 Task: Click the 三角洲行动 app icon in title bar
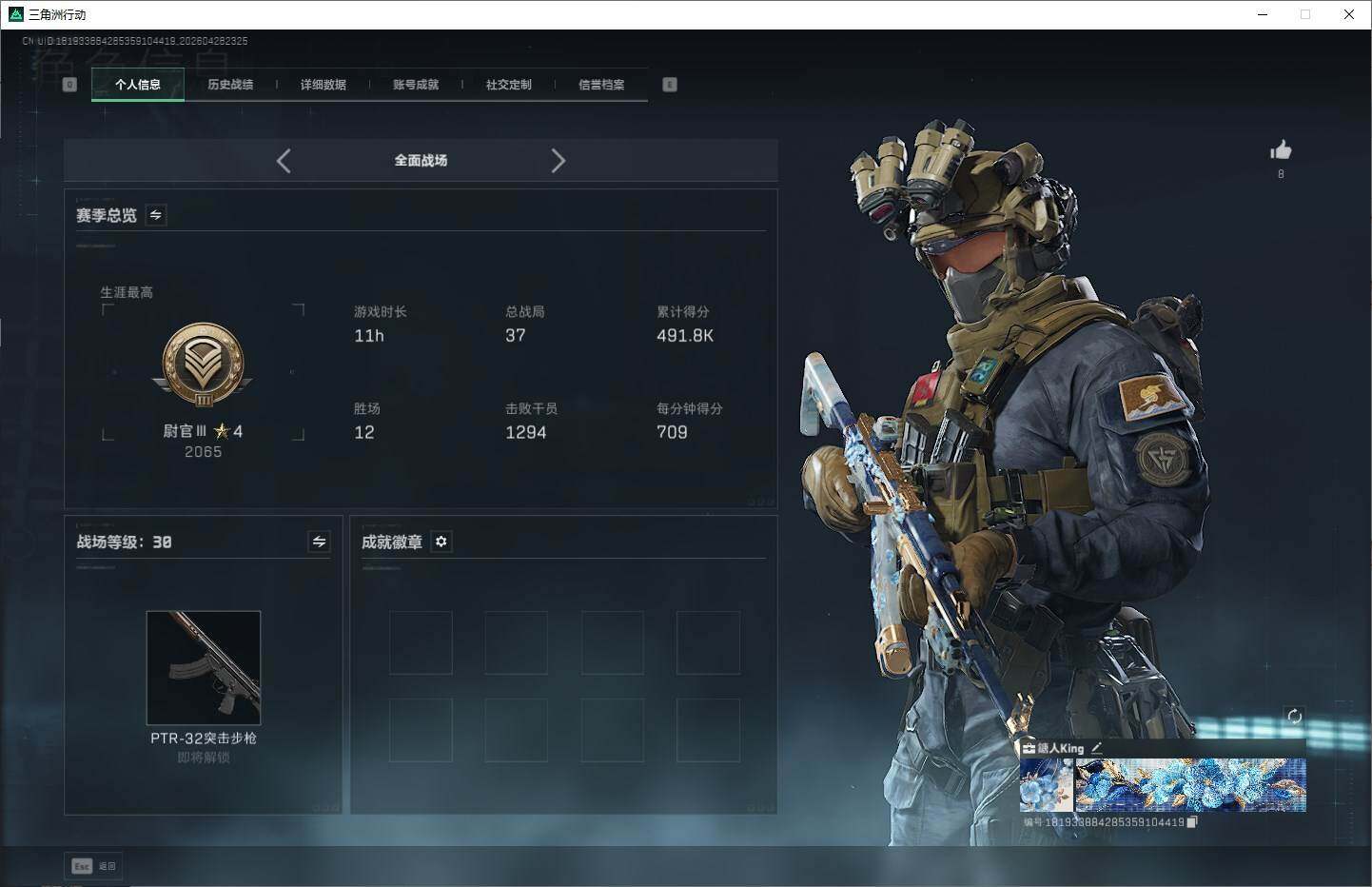(x=15, y=14)
